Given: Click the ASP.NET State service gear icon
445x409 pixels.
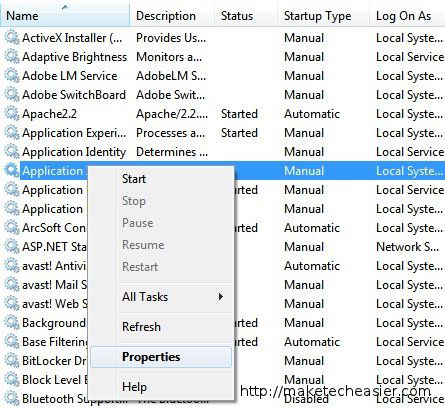Looking at the screenshot, I should pyautogui.click(x=12, y=246).
